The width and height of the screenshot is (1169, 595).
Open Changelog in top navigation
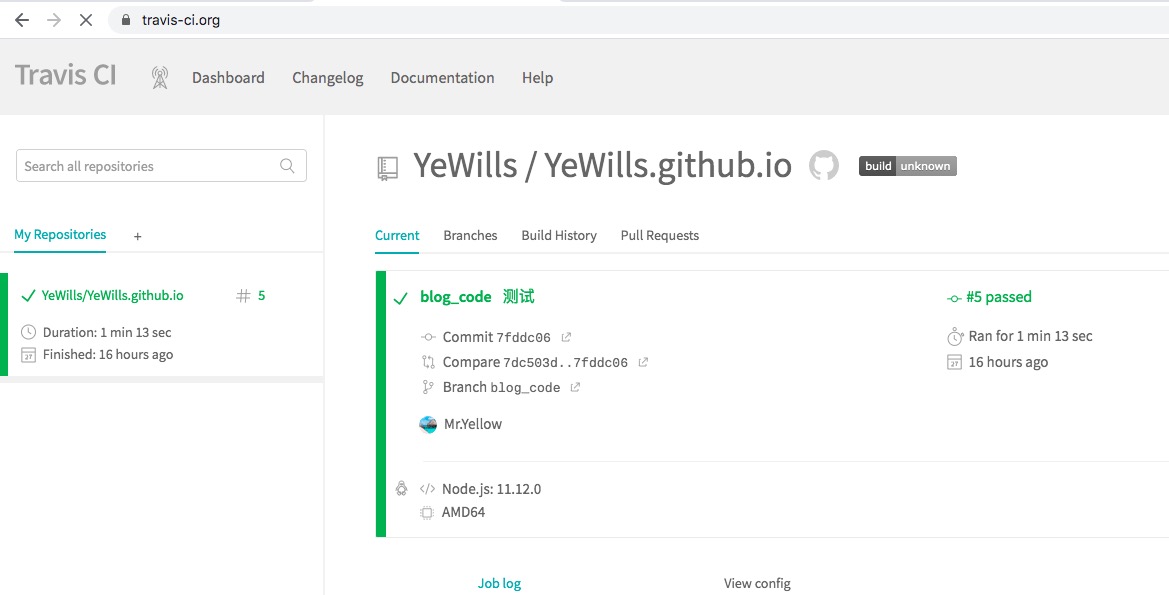point(327,78)
